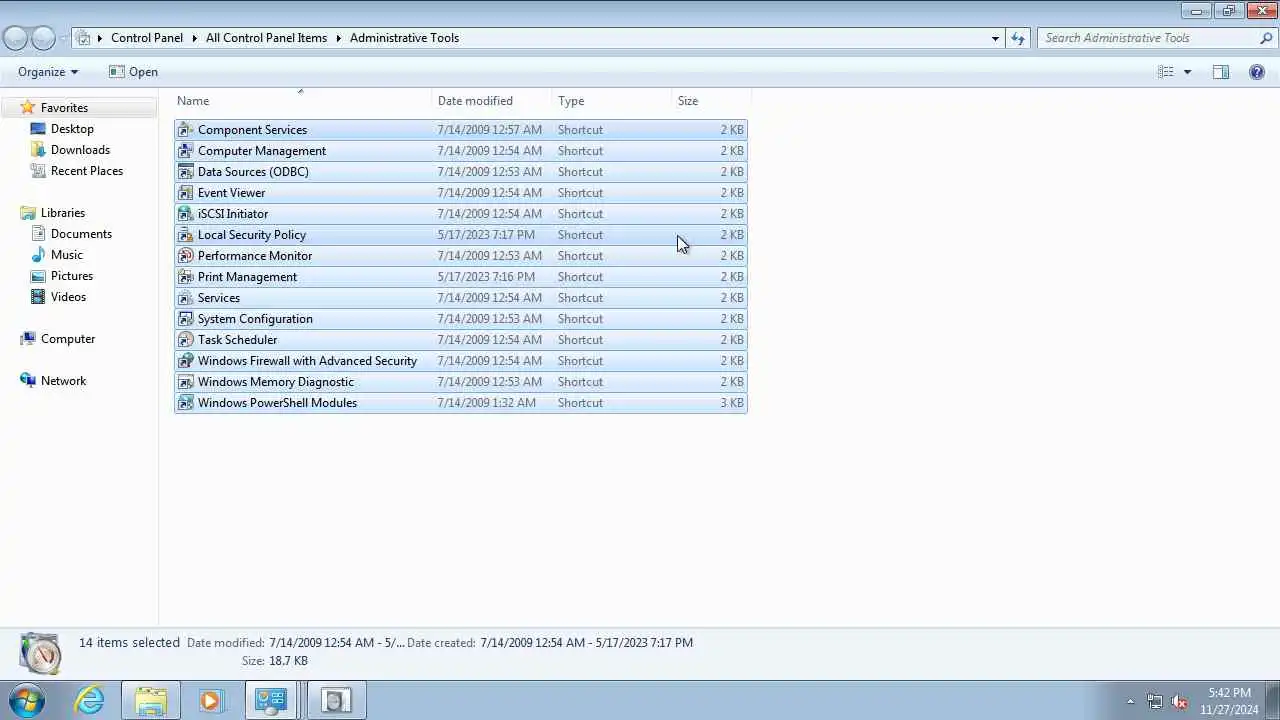This screenshot has height=720, width=1280.
Task: Open Computer in navigation pane
Action: (x=68, y=339)
